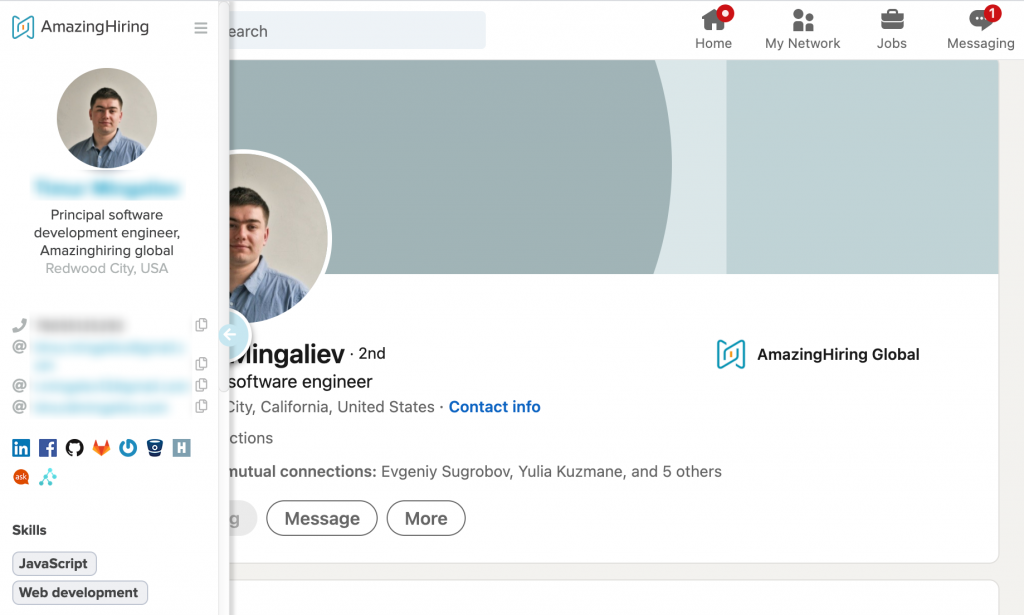This screenshot has width=1024, height=615.
Task: Open the LinkedIn profile icon in sidebar
Action: click(21, 448)
